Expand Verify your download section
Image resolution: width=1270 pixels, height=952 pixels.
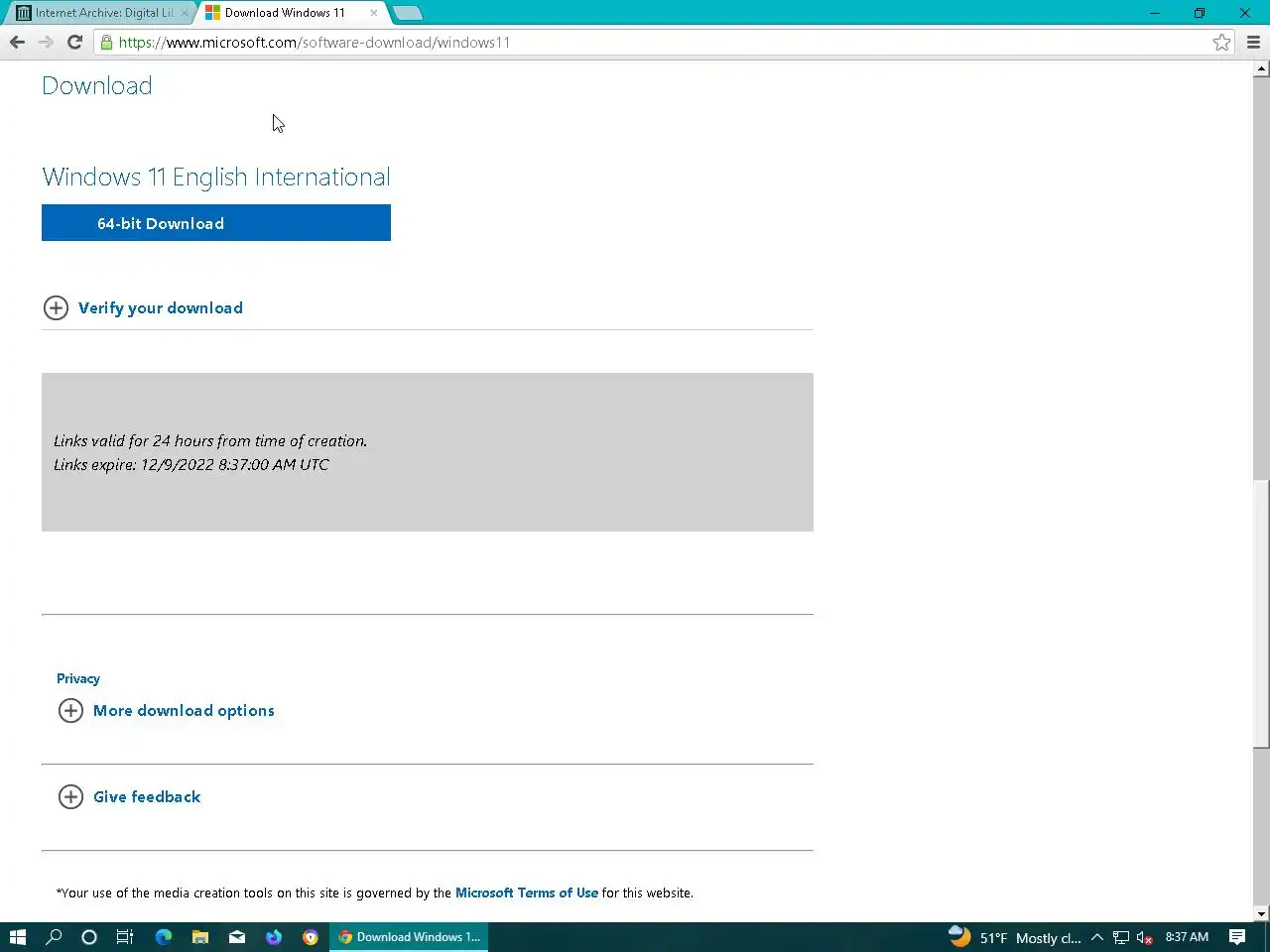[x=143, y=307]
